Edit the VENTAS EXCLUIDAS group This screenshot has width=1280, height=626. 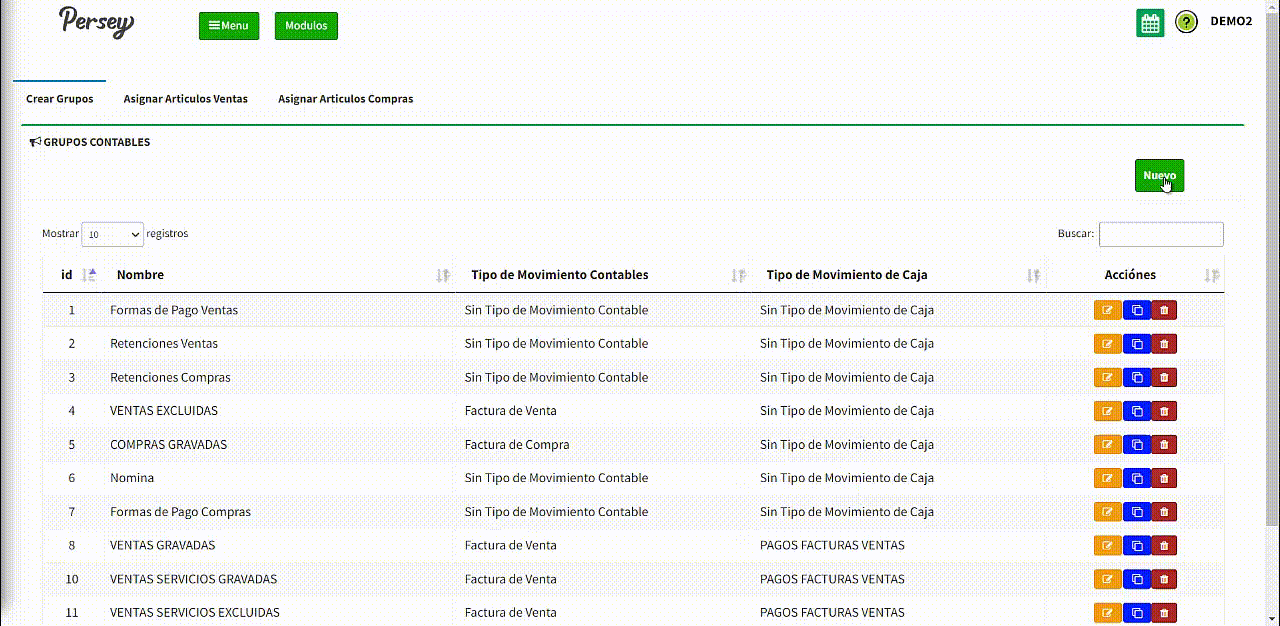coord(1107,411)
